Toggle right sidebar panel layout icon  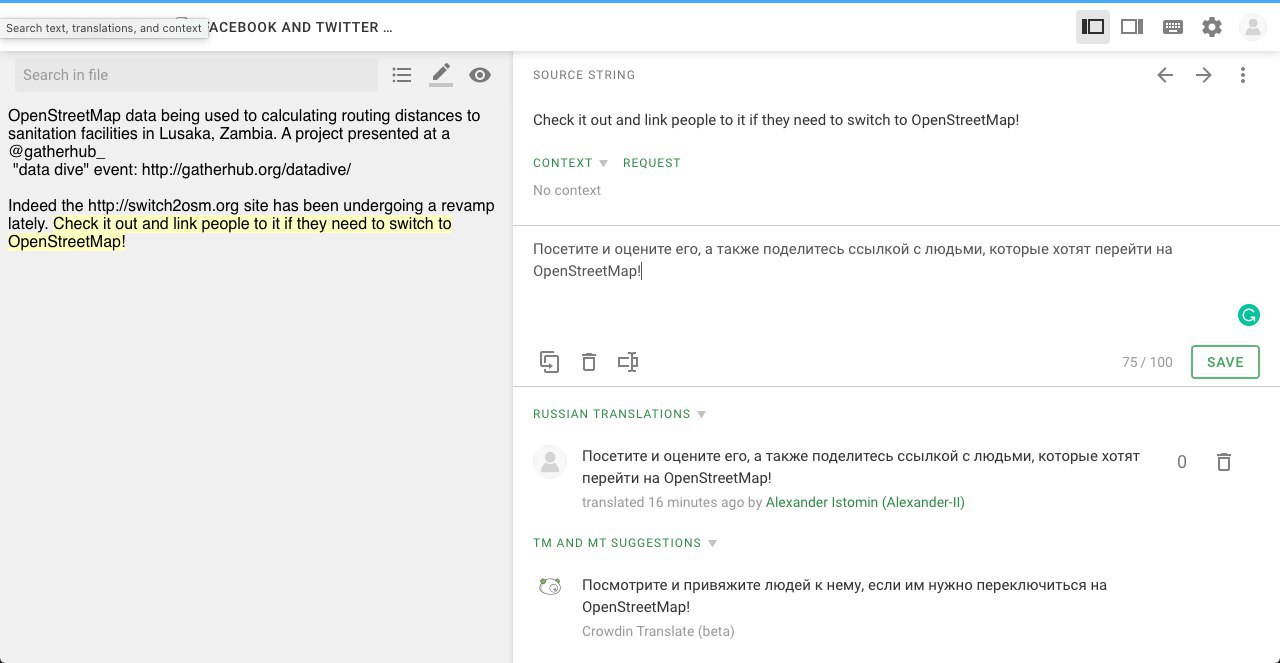[x=1132, y=27]
